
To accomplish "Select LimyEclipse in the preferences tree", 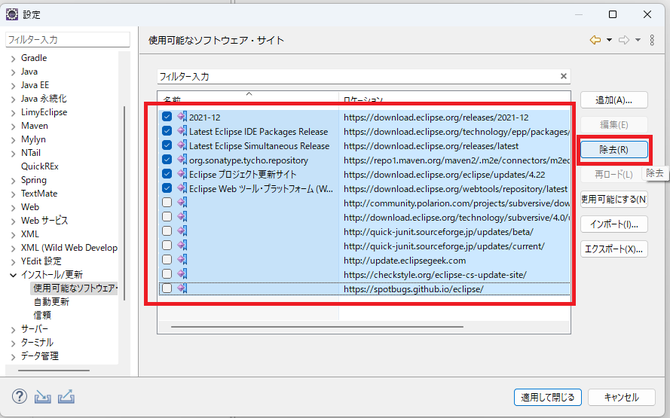I will click(44, 112).
